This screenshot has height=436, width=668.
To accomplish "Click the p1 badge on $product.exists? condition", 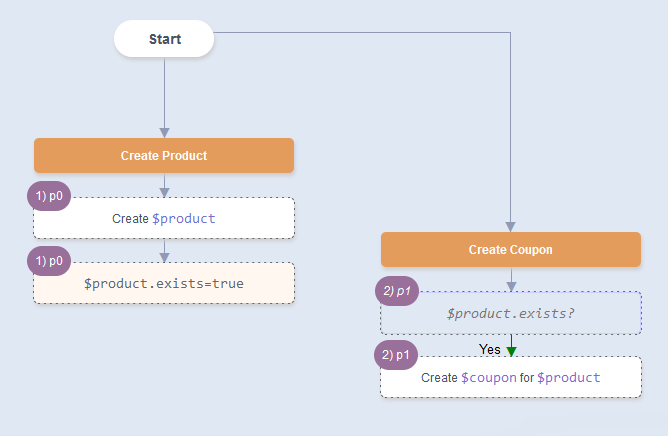I will point(396,291).
